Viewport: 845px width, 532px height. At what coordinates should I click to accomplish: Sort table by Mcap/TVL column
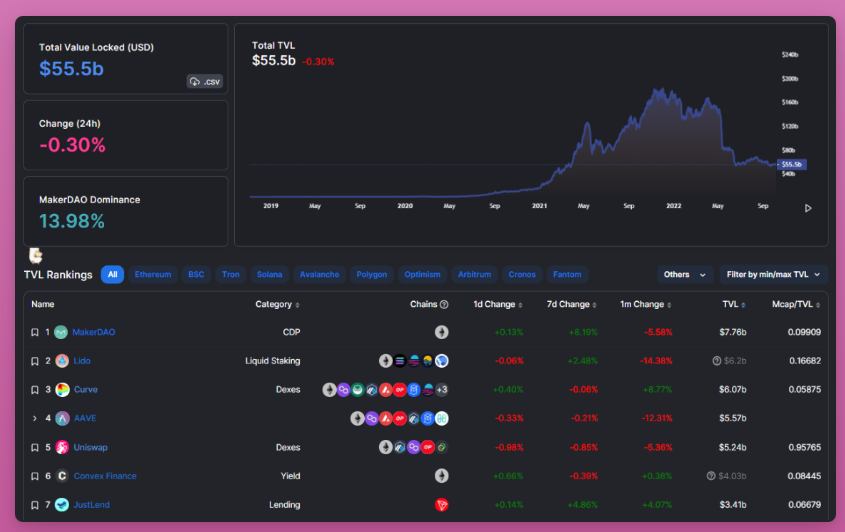[796, 305]
